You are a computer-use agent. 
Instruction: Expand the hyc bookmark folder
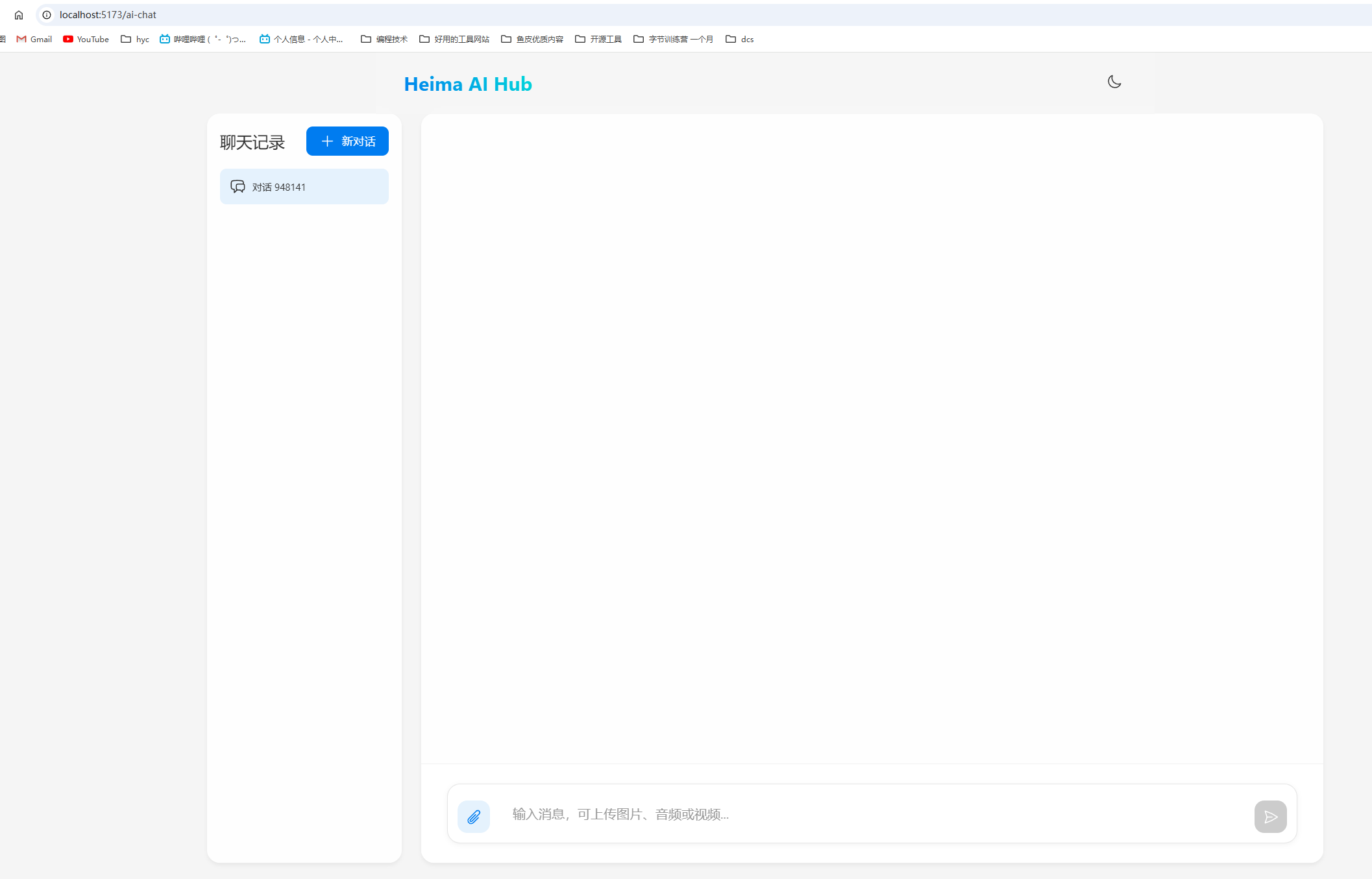pyautogui.click(x=135, y=40)
